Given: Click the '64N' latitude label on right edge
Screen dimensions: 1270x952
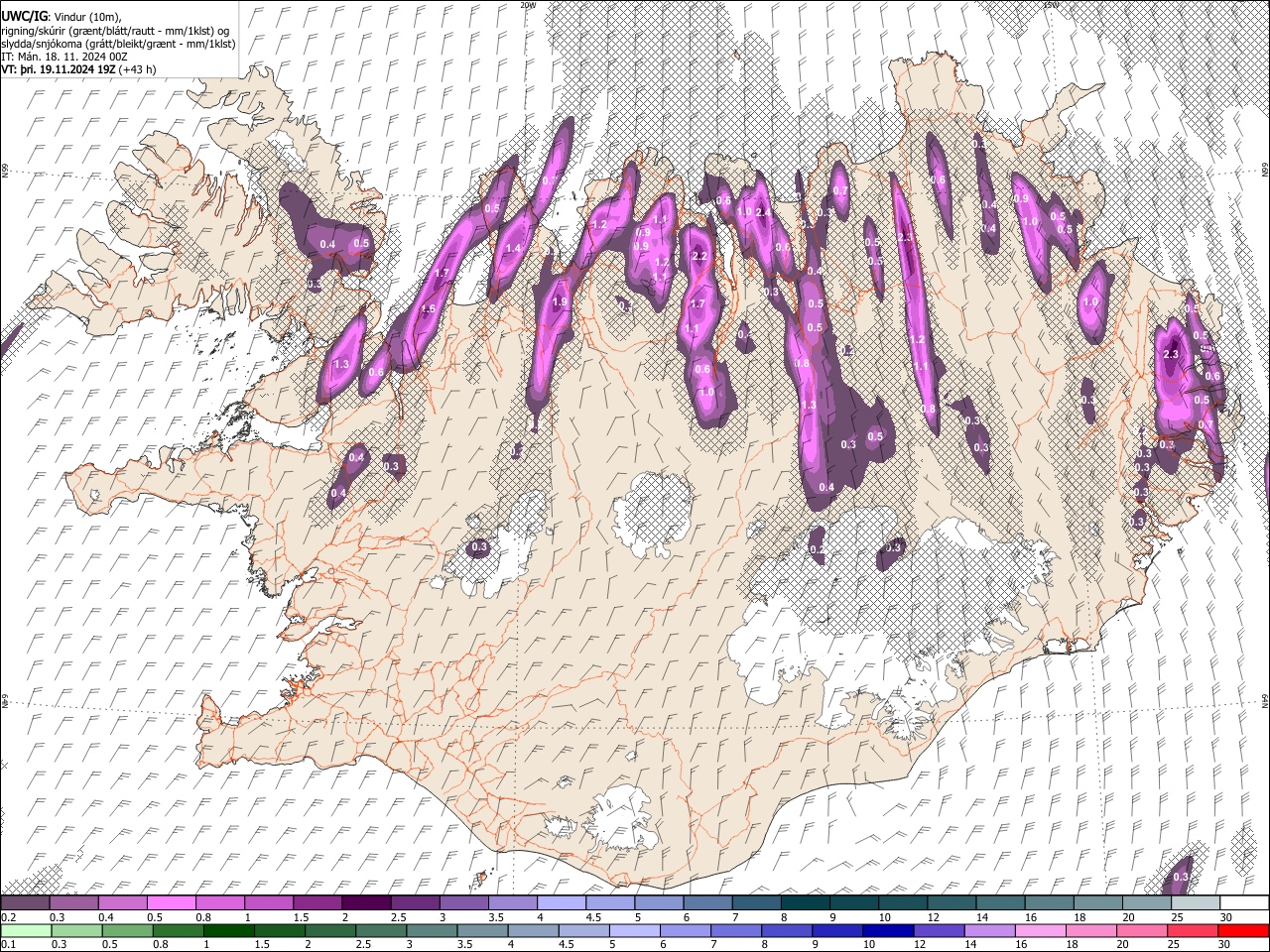Looking at the screenshot, I should [1265, 701].
